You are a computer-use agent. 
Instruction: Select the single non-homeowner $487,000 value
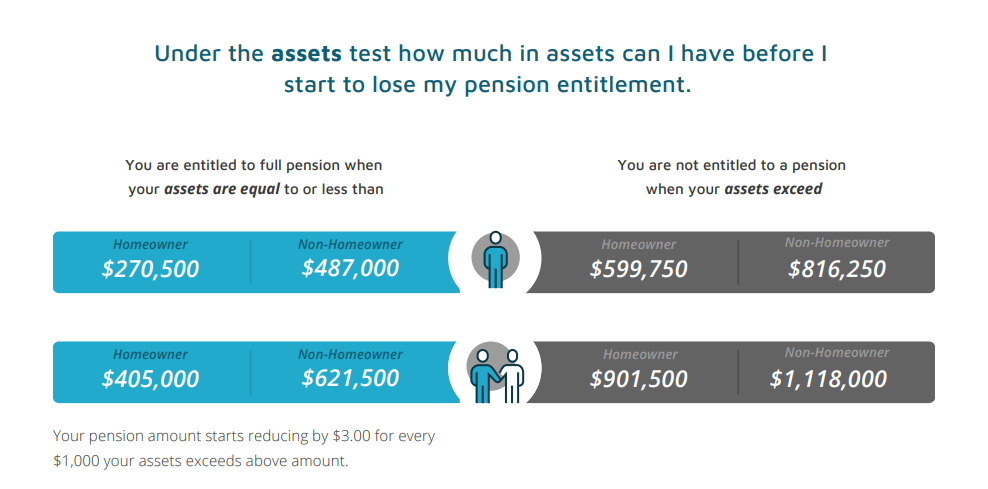point(350,268)
